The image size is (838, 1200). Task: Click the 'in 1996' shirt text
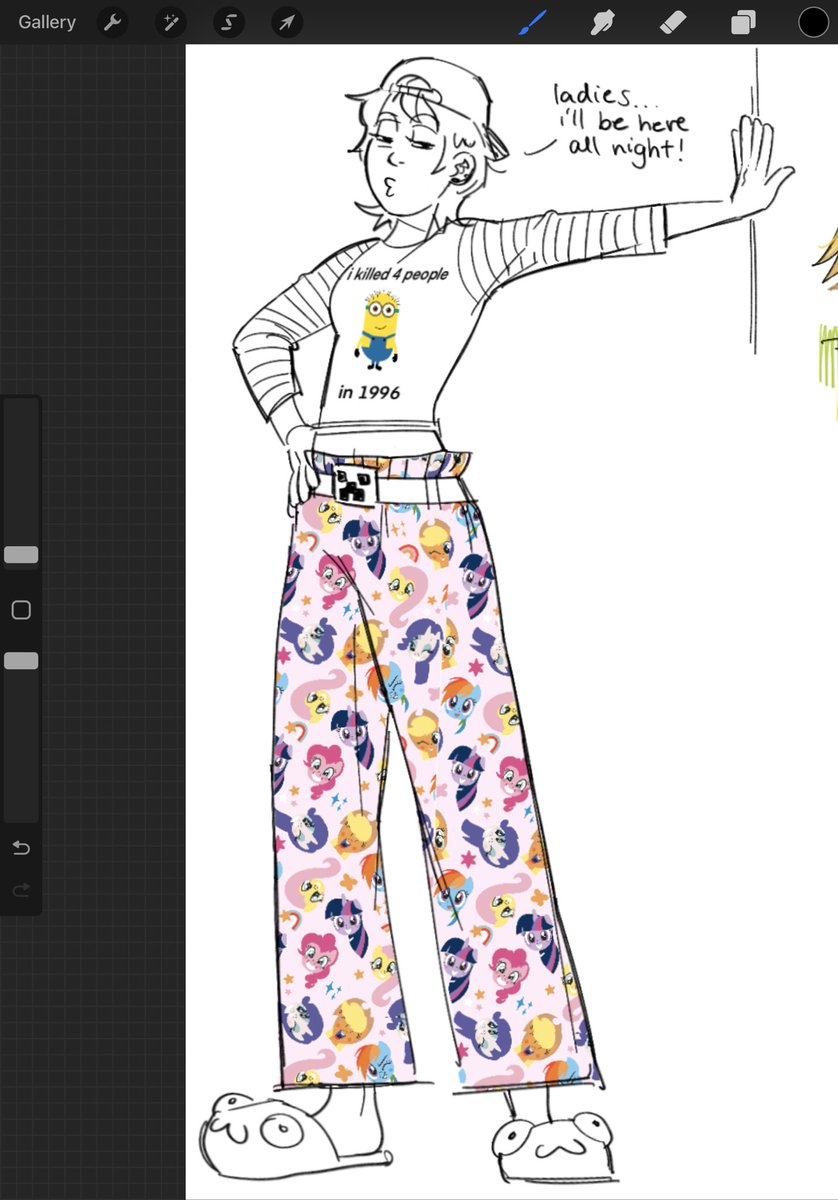(x=368, y=392)
